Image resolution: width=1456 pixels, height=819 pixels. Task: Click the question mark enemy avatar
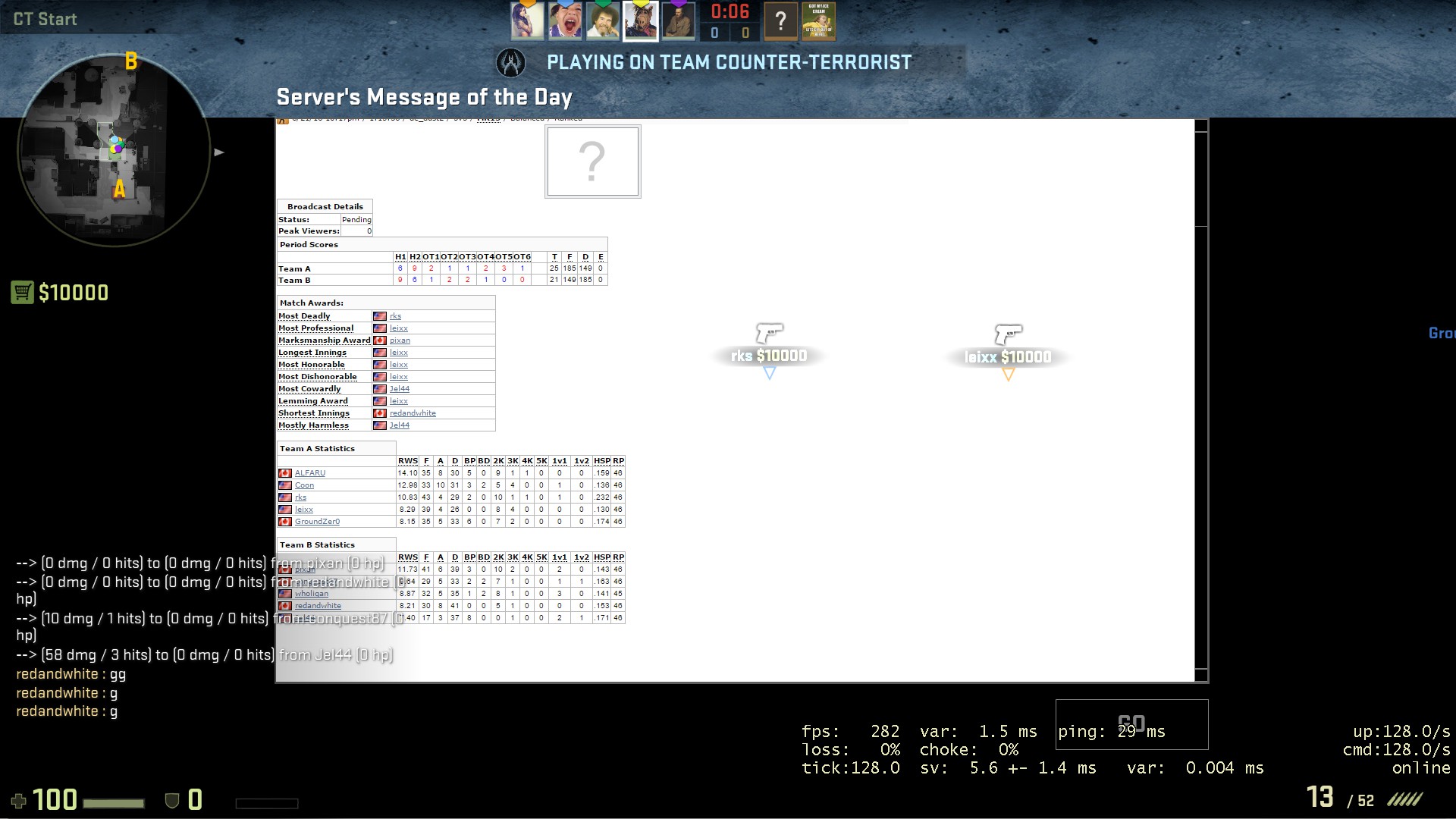pos(780,20)
